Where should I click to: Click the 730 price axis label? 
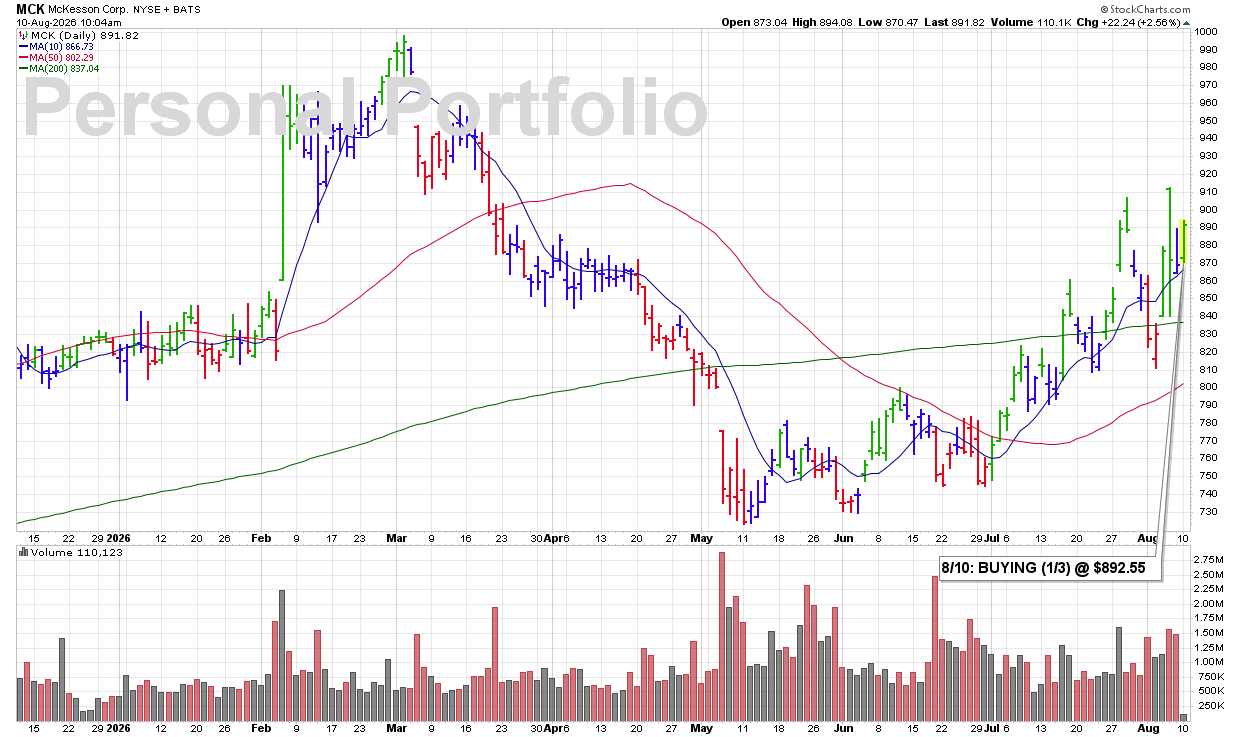(1206, 511)
